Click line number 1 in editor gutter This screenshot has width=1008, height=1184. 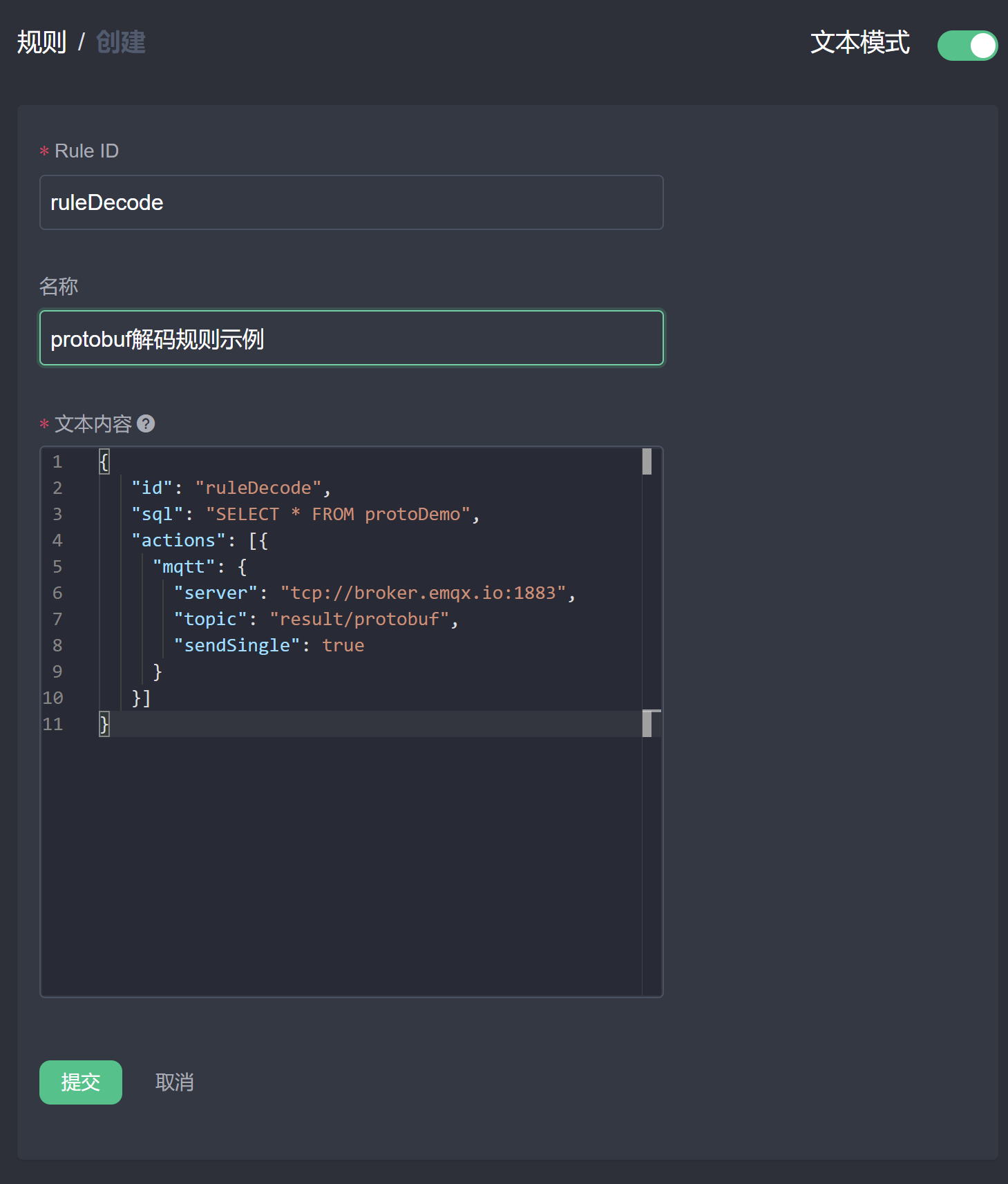click(57, 461)
